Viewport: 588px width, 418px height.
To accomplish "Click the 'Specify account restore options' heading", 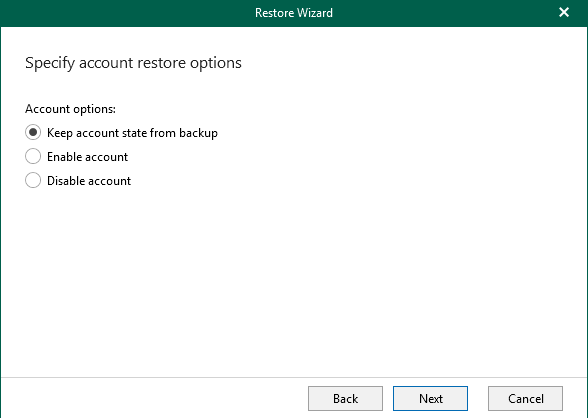I will click(133, 63).
